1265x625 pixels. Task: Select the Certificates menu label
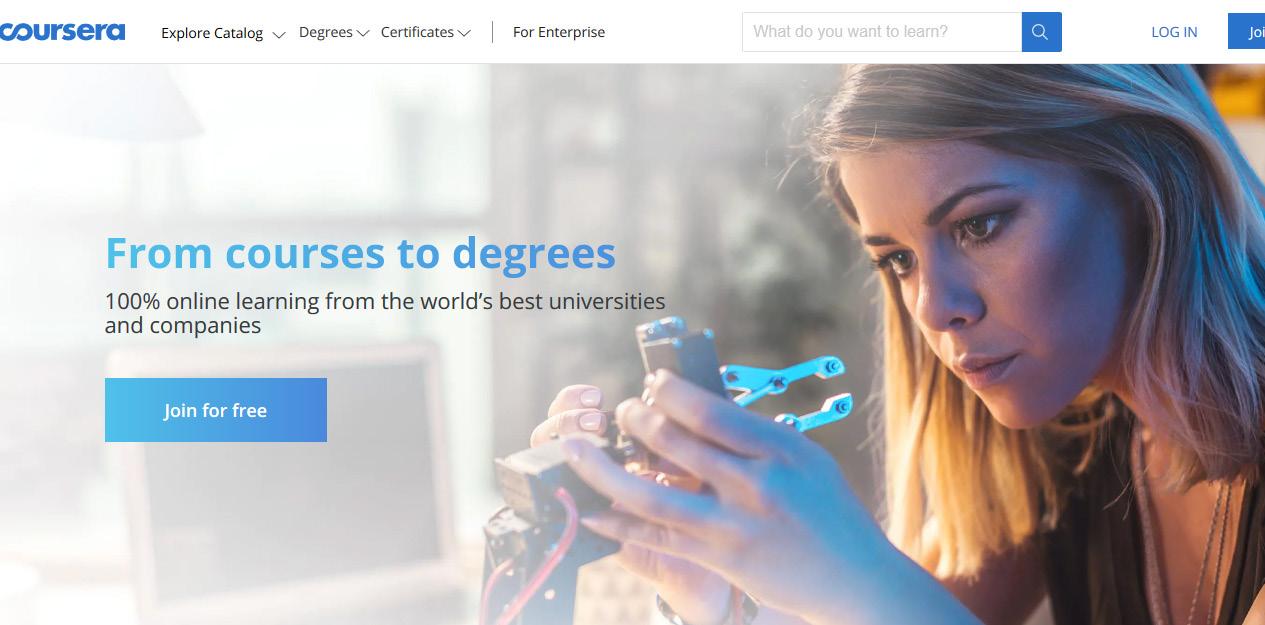417,32
